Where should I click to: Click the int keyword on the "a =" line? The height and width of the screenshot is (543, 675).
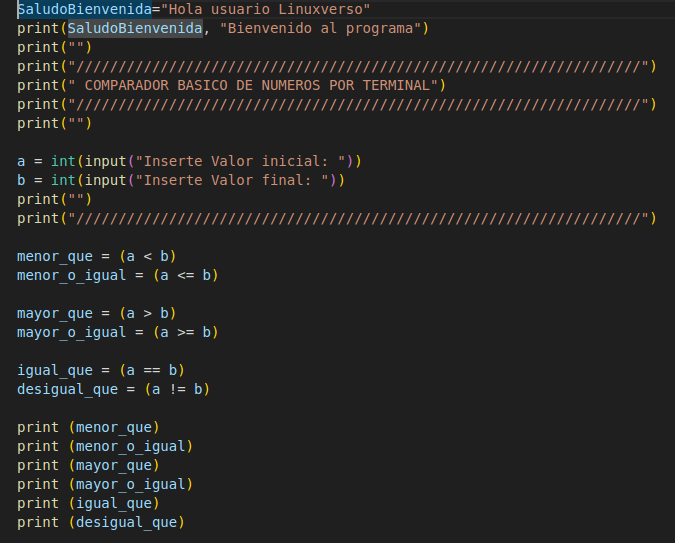63,161
